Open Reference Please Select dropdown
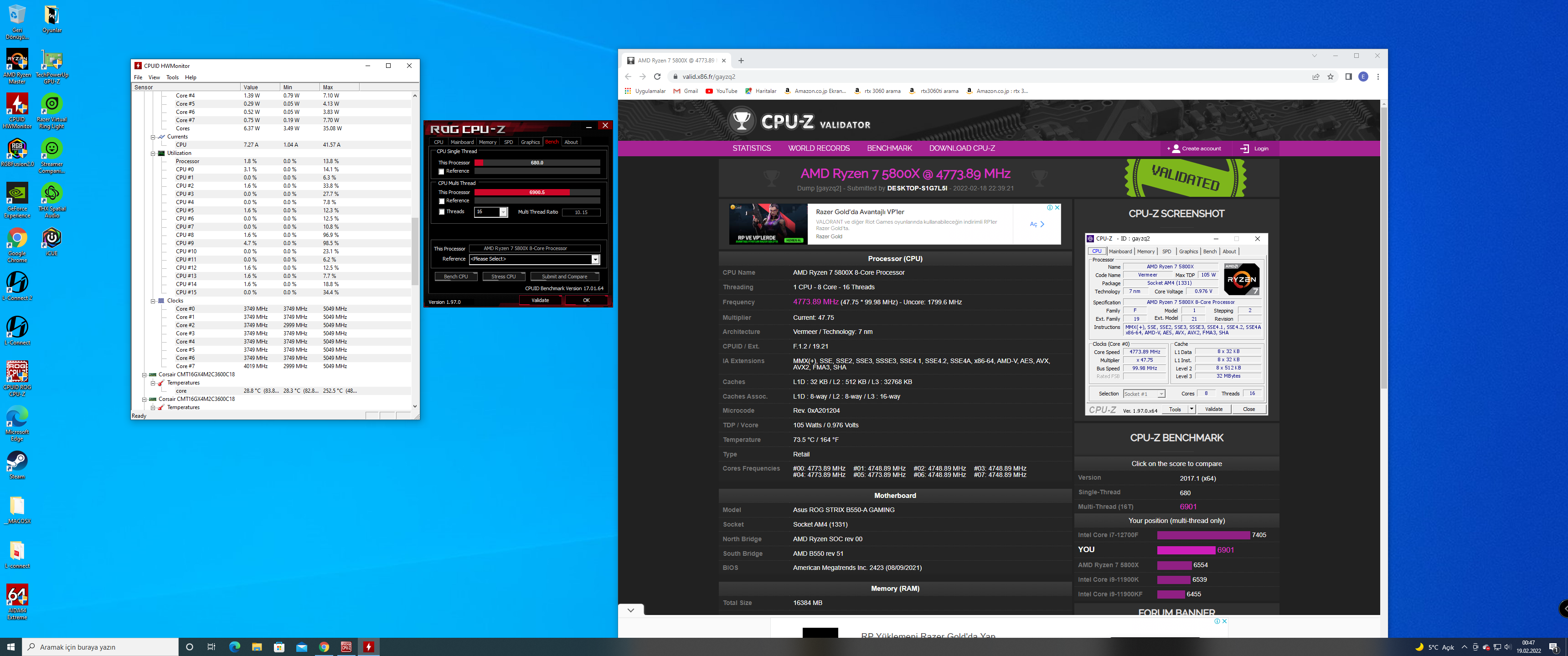This screenshot has width=1568, height=656. pyautogui.click(x=595, y=259)
